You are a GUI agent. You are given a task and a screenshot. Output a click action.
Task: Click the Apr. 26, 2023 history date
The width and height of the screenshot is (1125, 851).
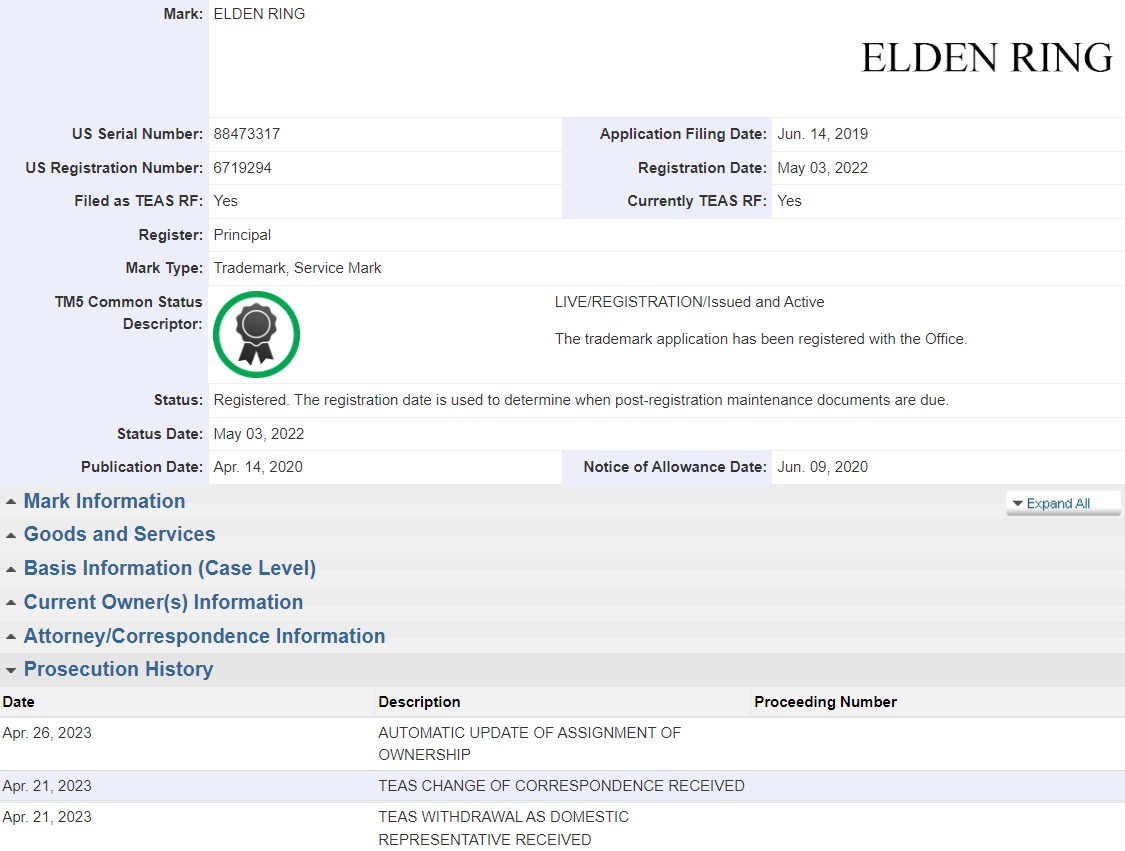tap(47, 733)
